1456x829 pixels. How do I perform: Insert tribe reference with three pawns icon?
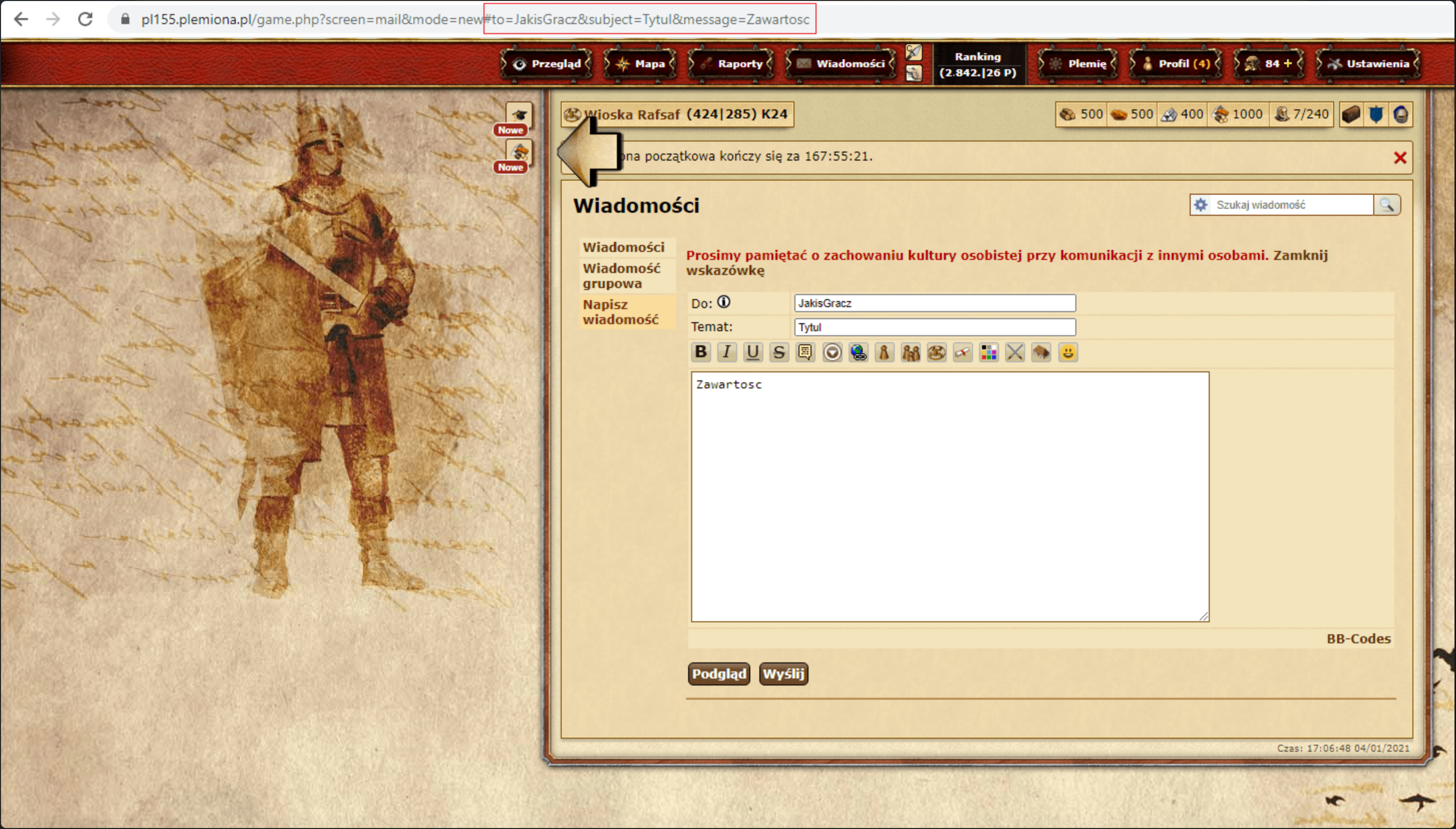[910, 352]
